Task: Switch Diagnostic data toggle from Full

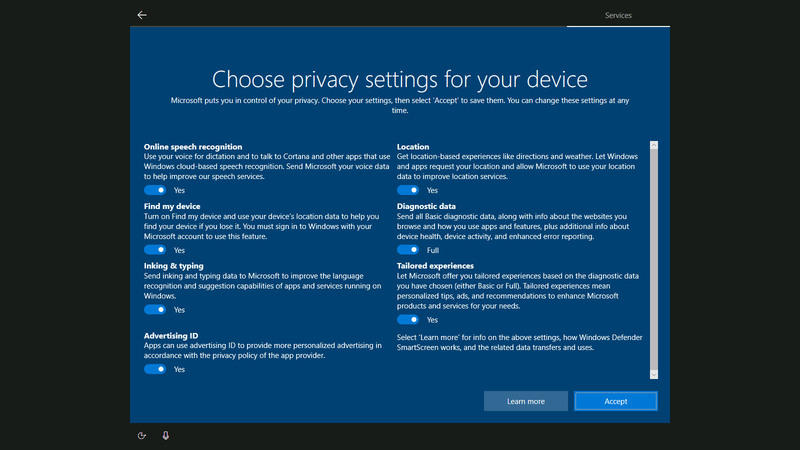Action: pyautogui.click(x=408, y=250)
